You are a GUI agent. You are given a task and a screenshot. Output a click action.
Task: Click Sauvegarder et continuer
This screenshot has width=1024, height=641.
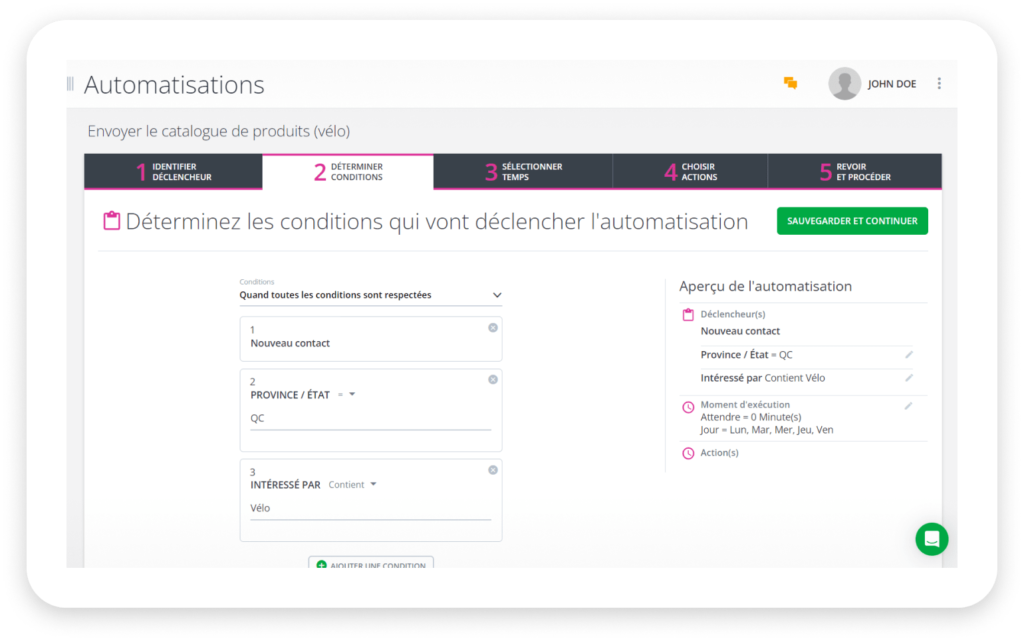coord(851,220)
